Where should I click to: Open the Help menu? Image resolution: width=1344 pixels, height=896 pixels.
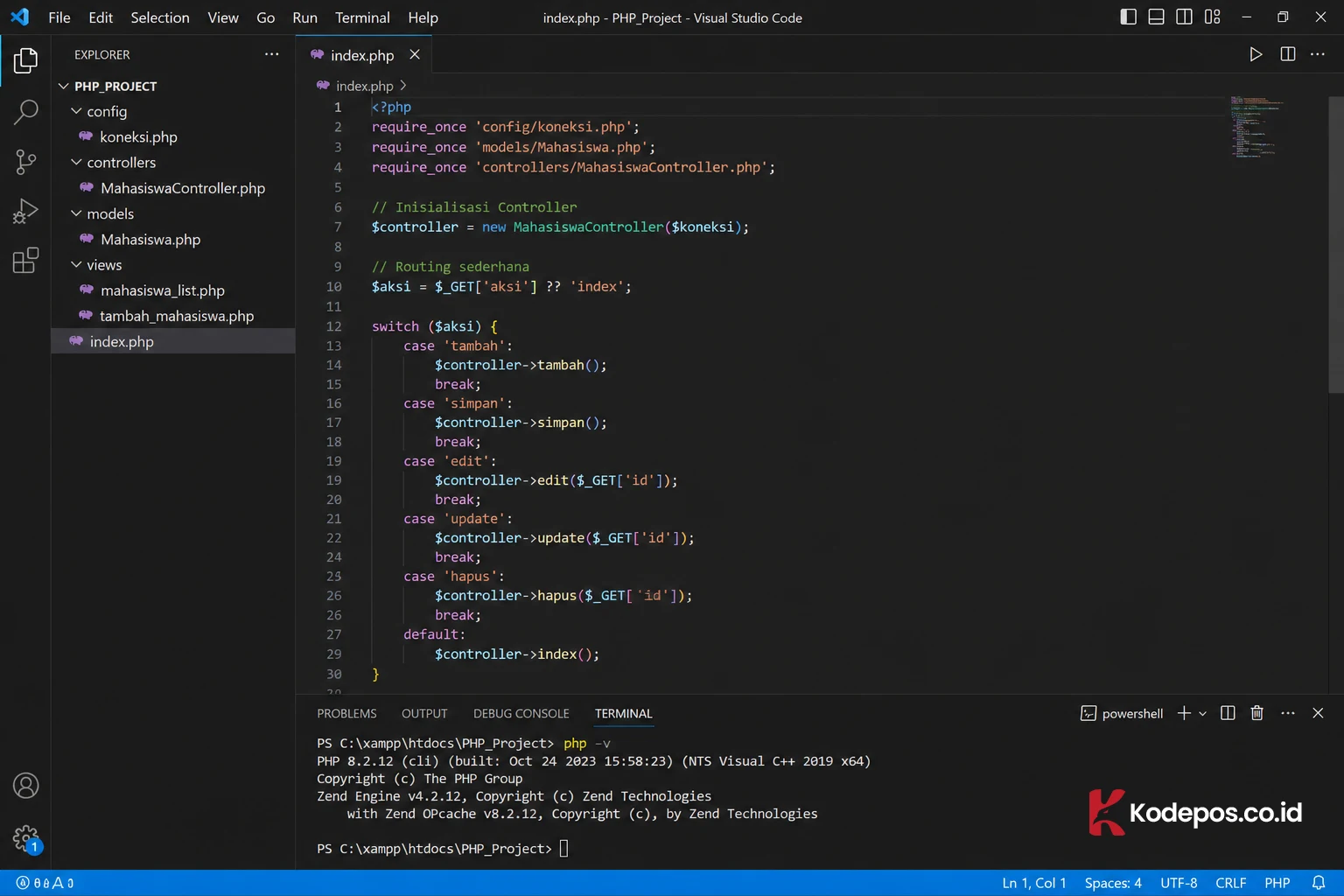[423, 17]
